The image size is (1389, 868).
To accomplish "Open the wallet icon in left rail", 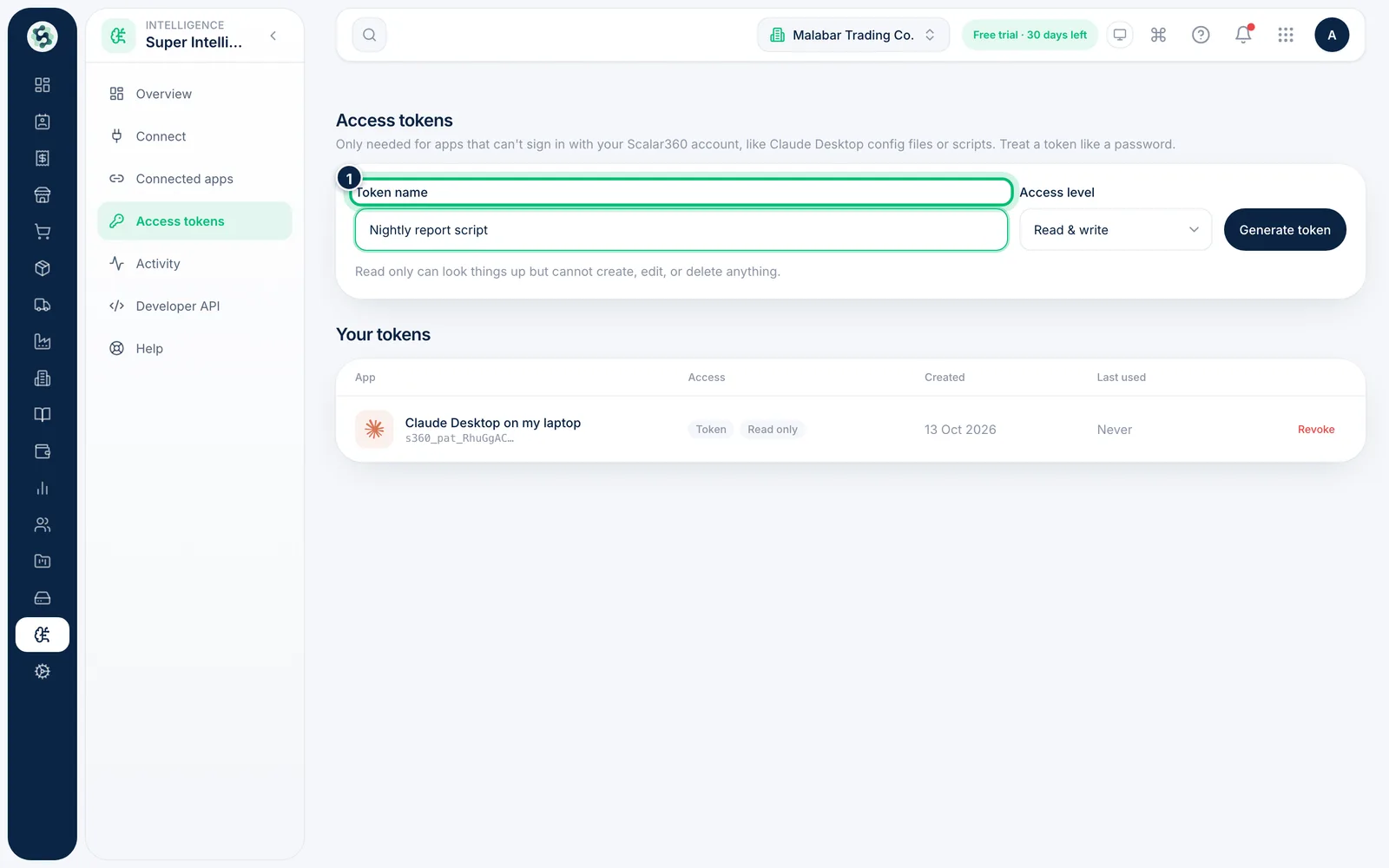I will pyautogui.click(x=42, y=451).
